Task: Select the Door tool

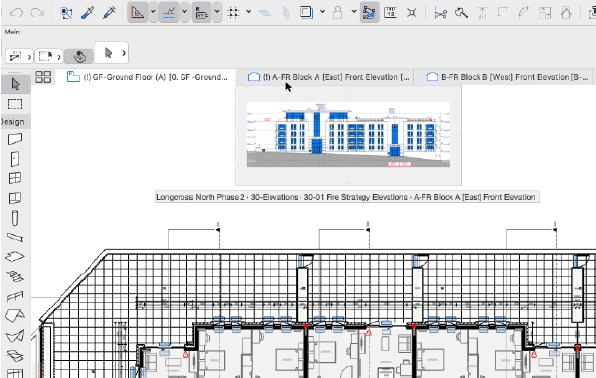Action: click(15, 159)
